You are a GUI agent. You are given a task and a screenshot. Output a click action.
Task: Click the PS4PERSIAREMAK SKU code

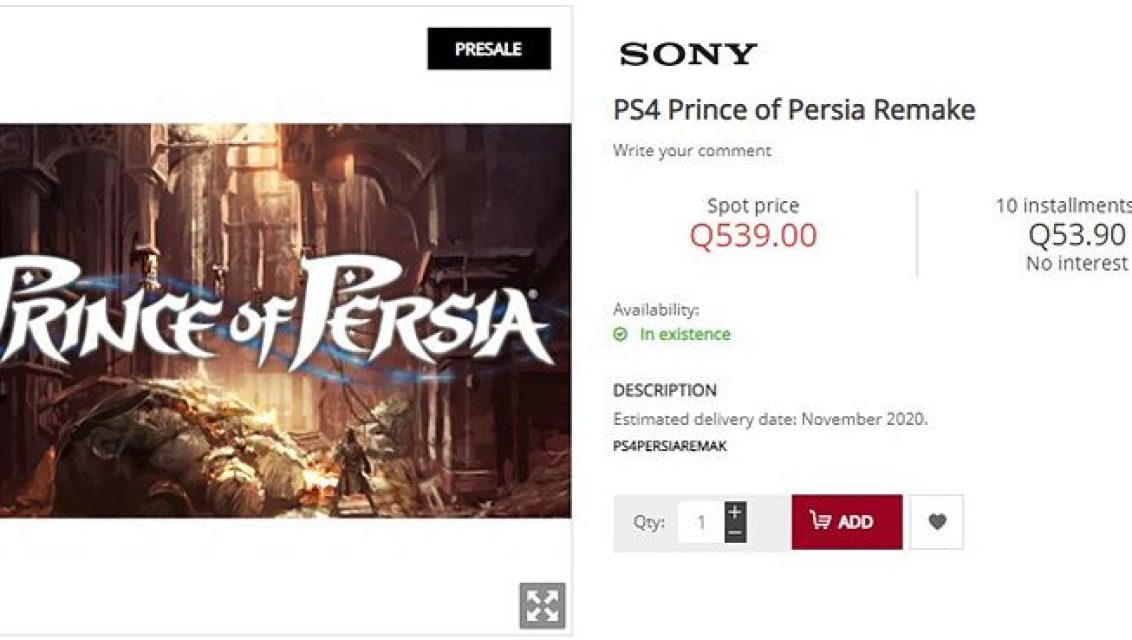670,446
